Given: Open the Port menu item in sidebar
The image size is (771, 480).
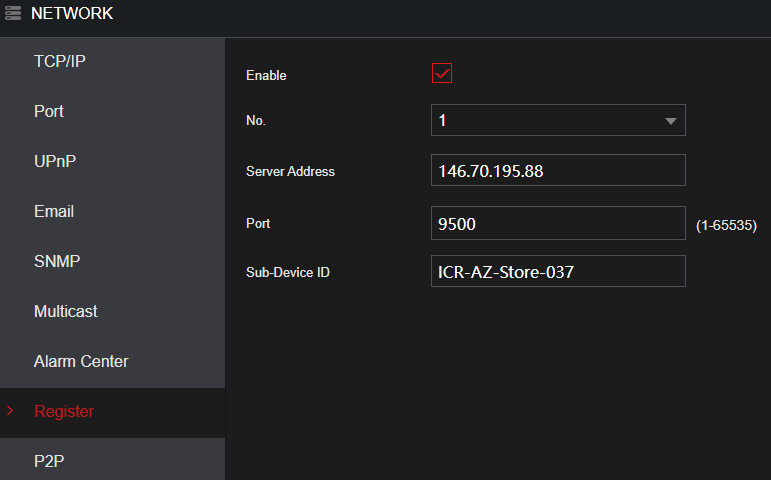Looking at the screenshot, I should tap(113, 111).
